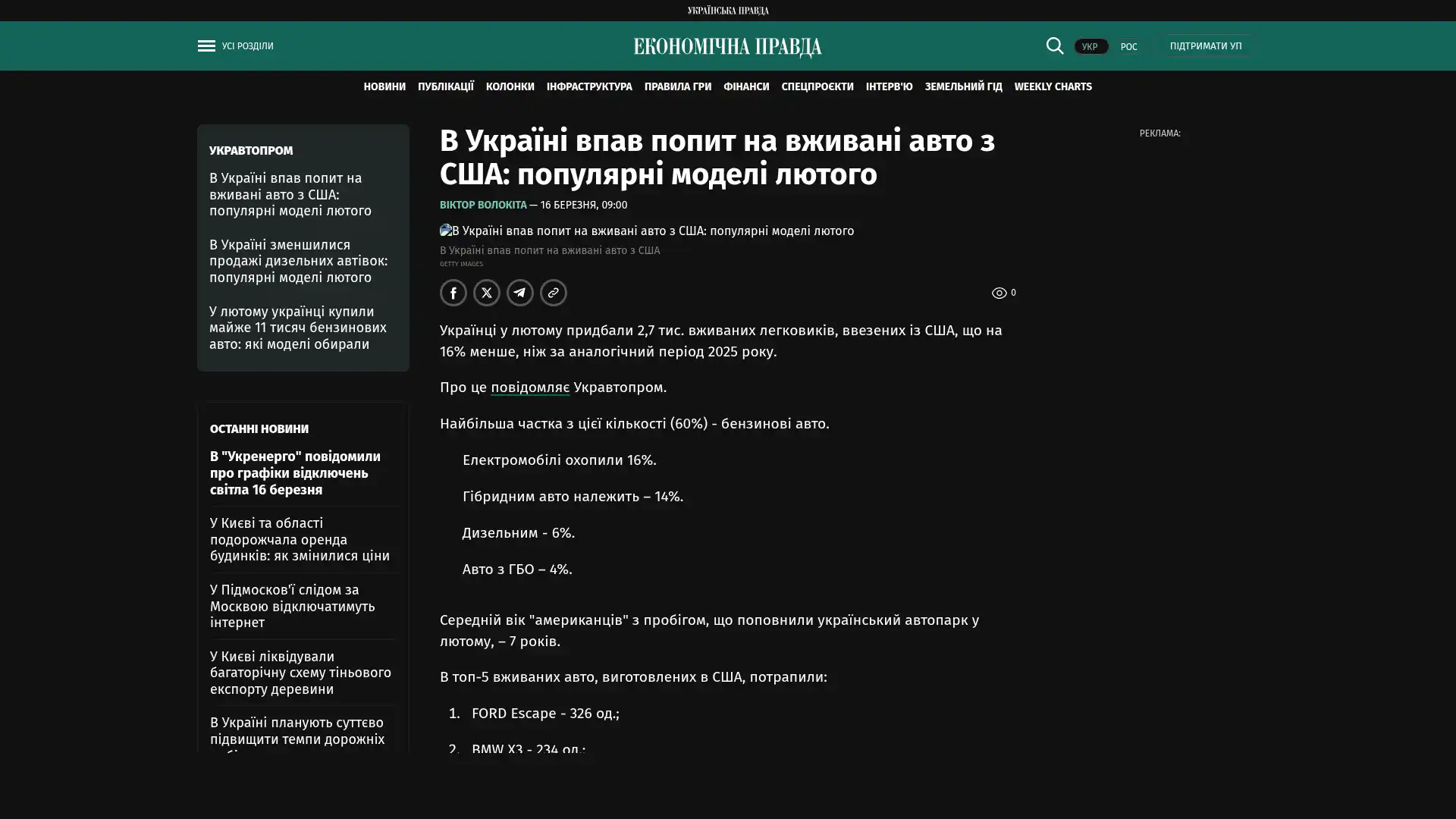Share article via Telegram icon
The height and width of the screenshot is (819, 1456).
(520, 293)
